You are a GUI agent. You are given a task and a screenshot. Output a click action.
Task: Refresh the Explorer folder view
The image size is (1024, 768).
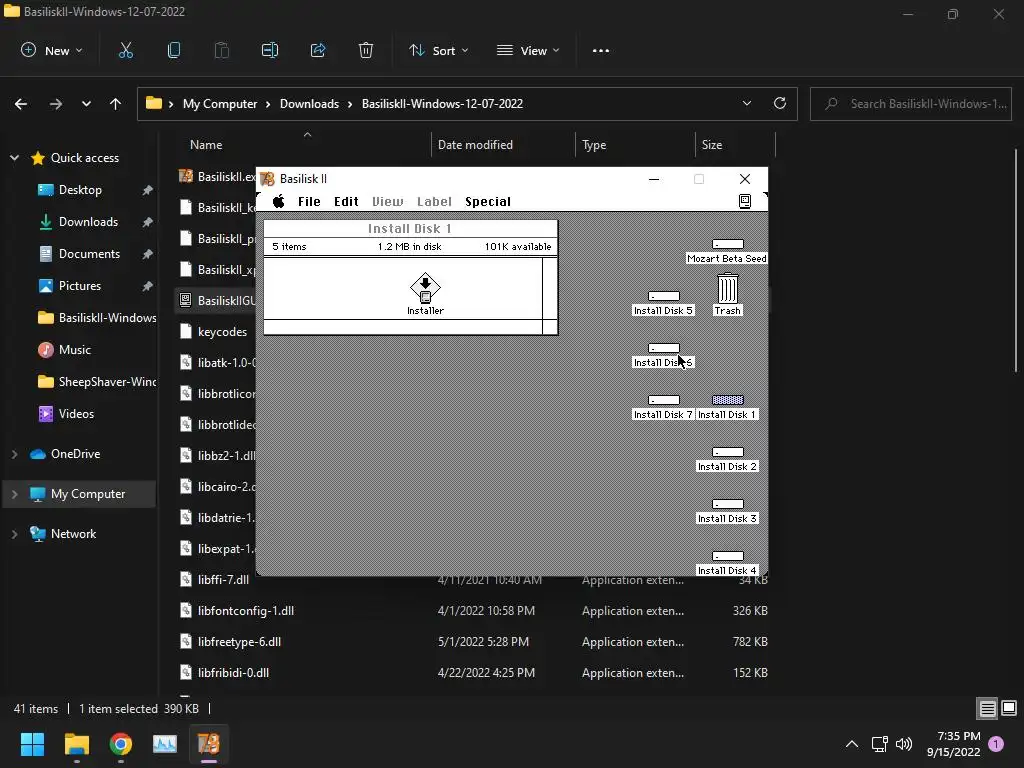(x=780, y=103)
